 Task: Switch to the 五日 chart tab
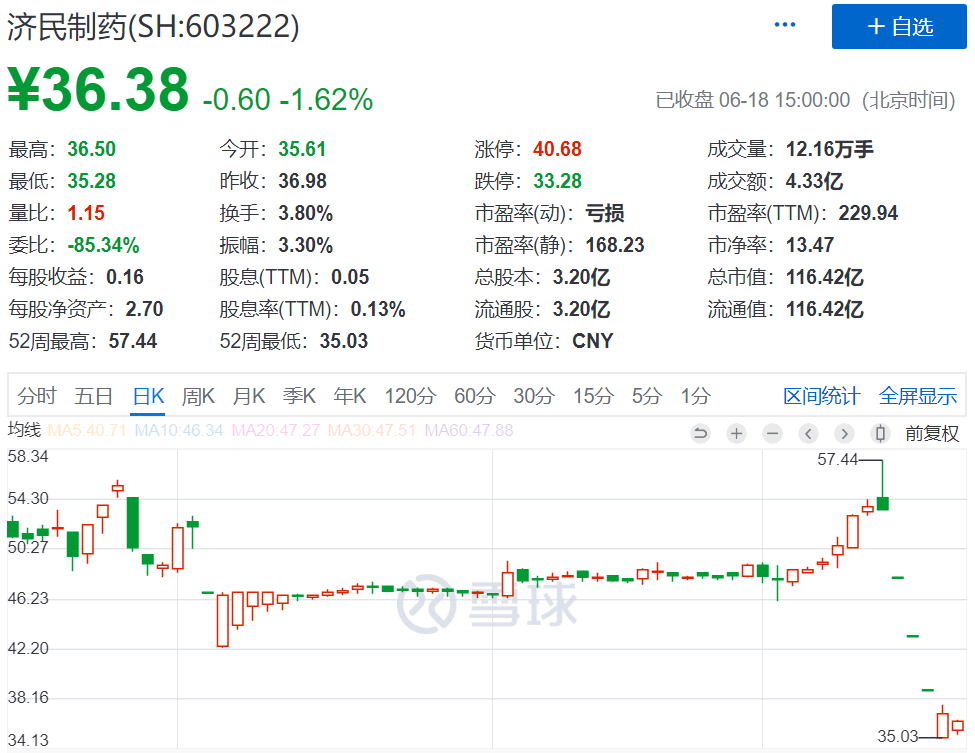93,396
